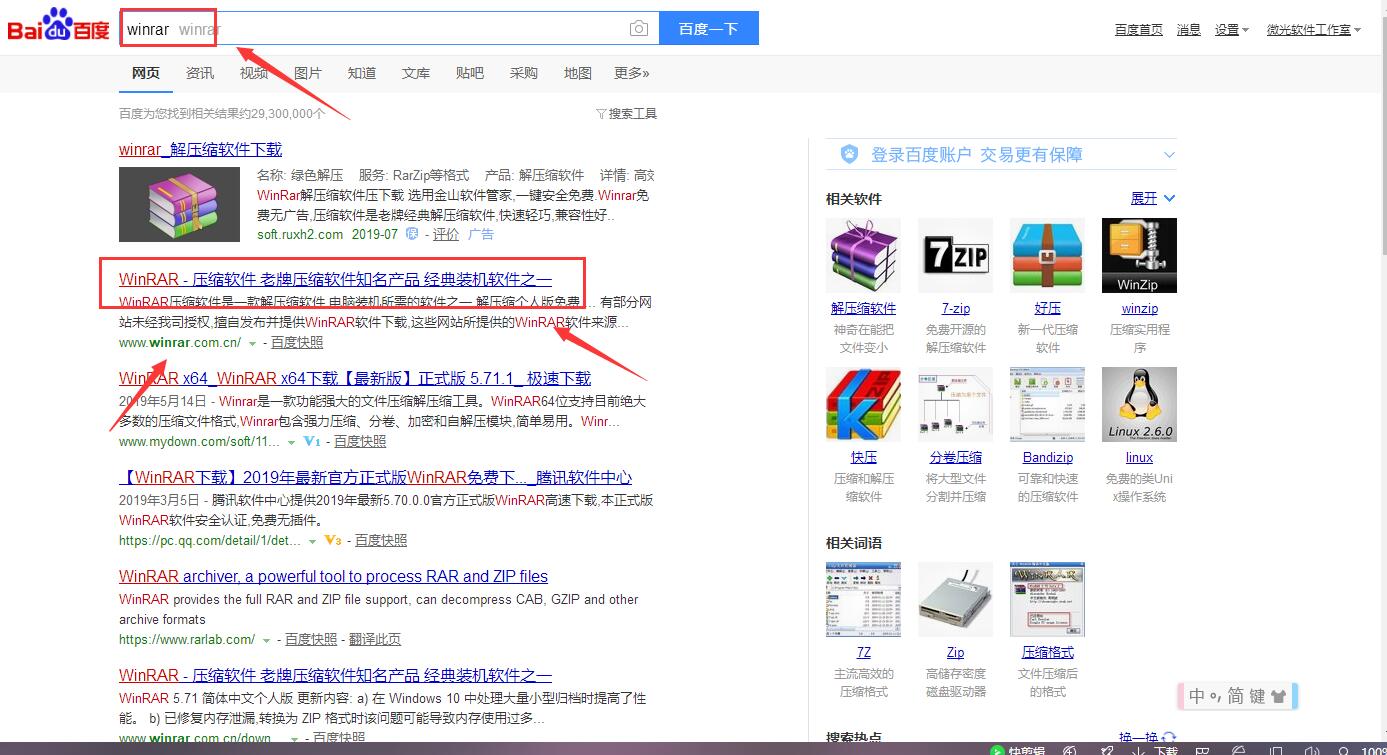The height and width of the screenshot is (755, 1387).
Task: Toggle punctuation mode in IME bar
Action: [1215, 697]
